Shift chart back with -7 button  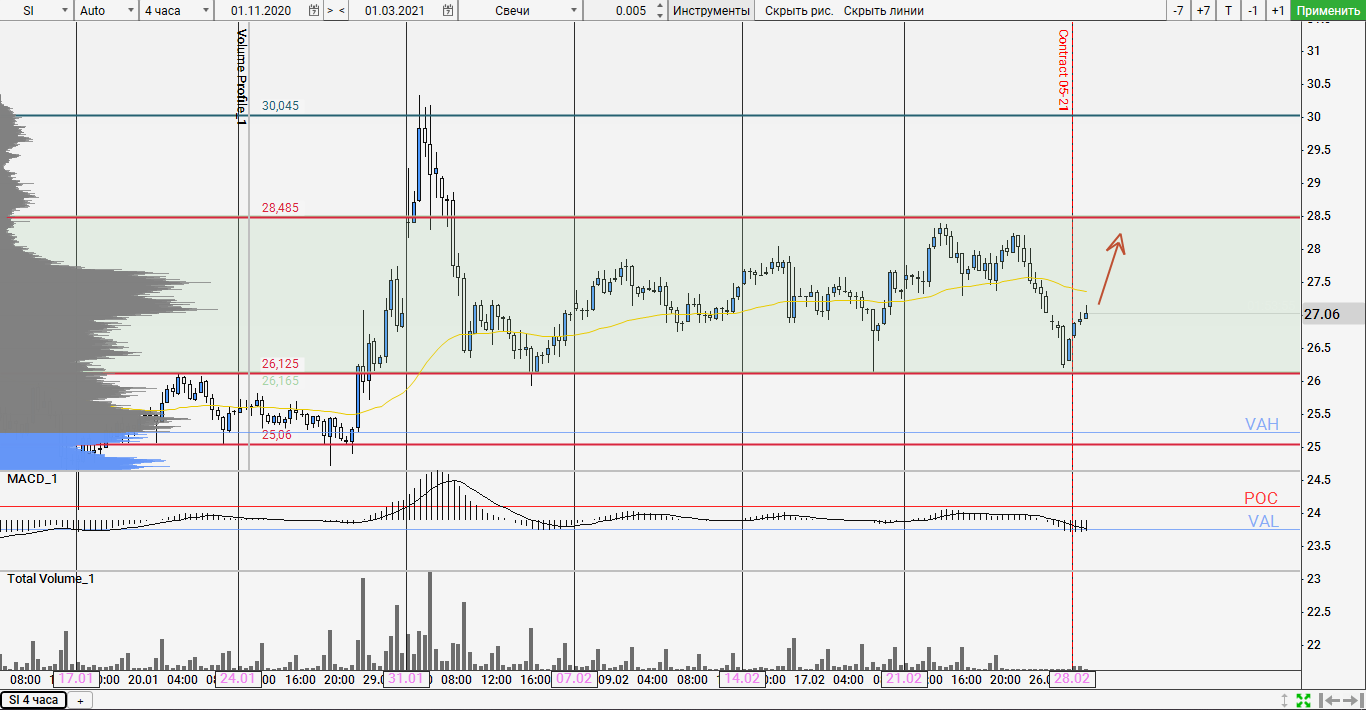[x=1178, y=10]
